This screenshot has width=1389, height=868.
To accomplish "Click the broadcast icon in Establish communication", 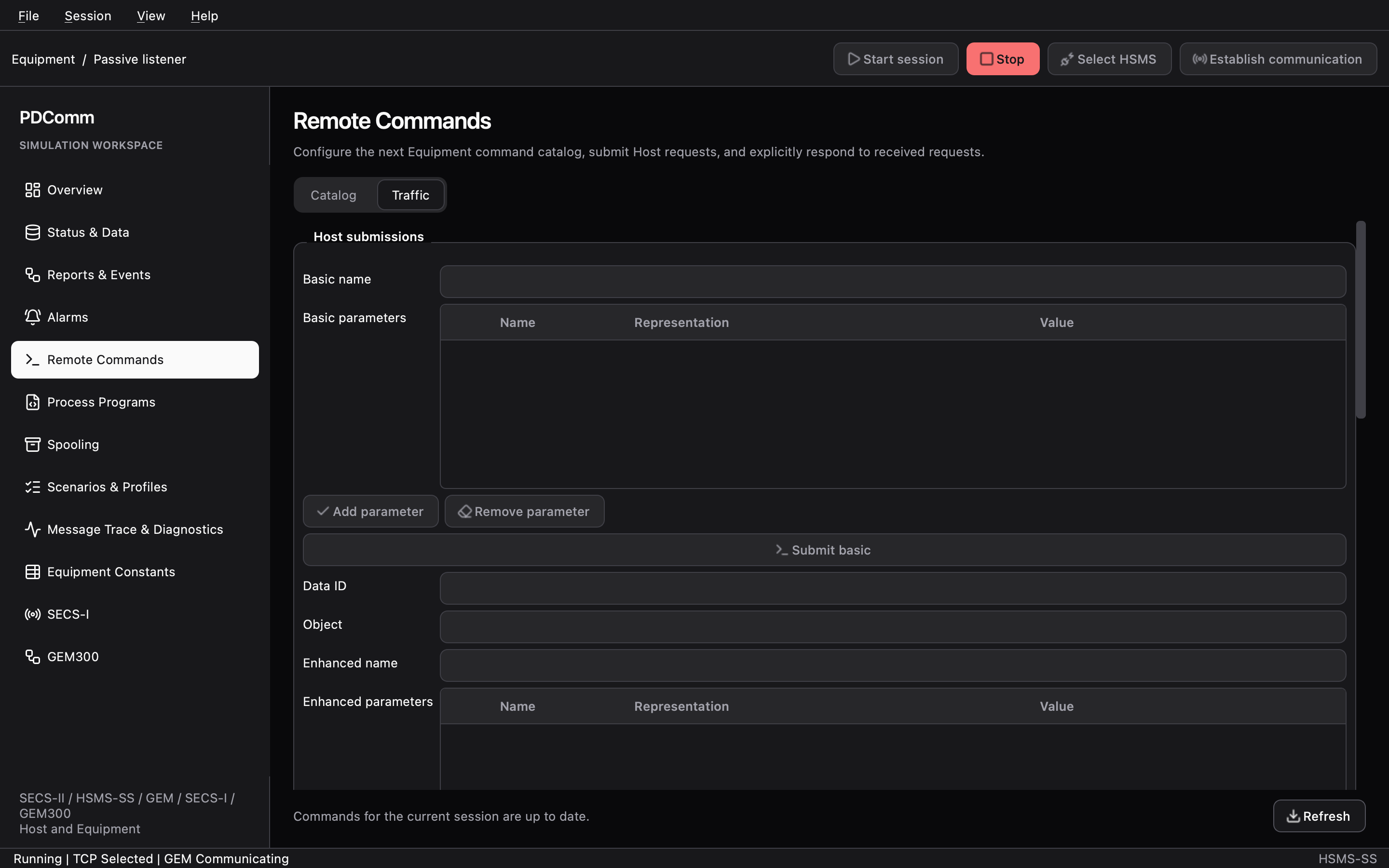I will point(1199,59).
